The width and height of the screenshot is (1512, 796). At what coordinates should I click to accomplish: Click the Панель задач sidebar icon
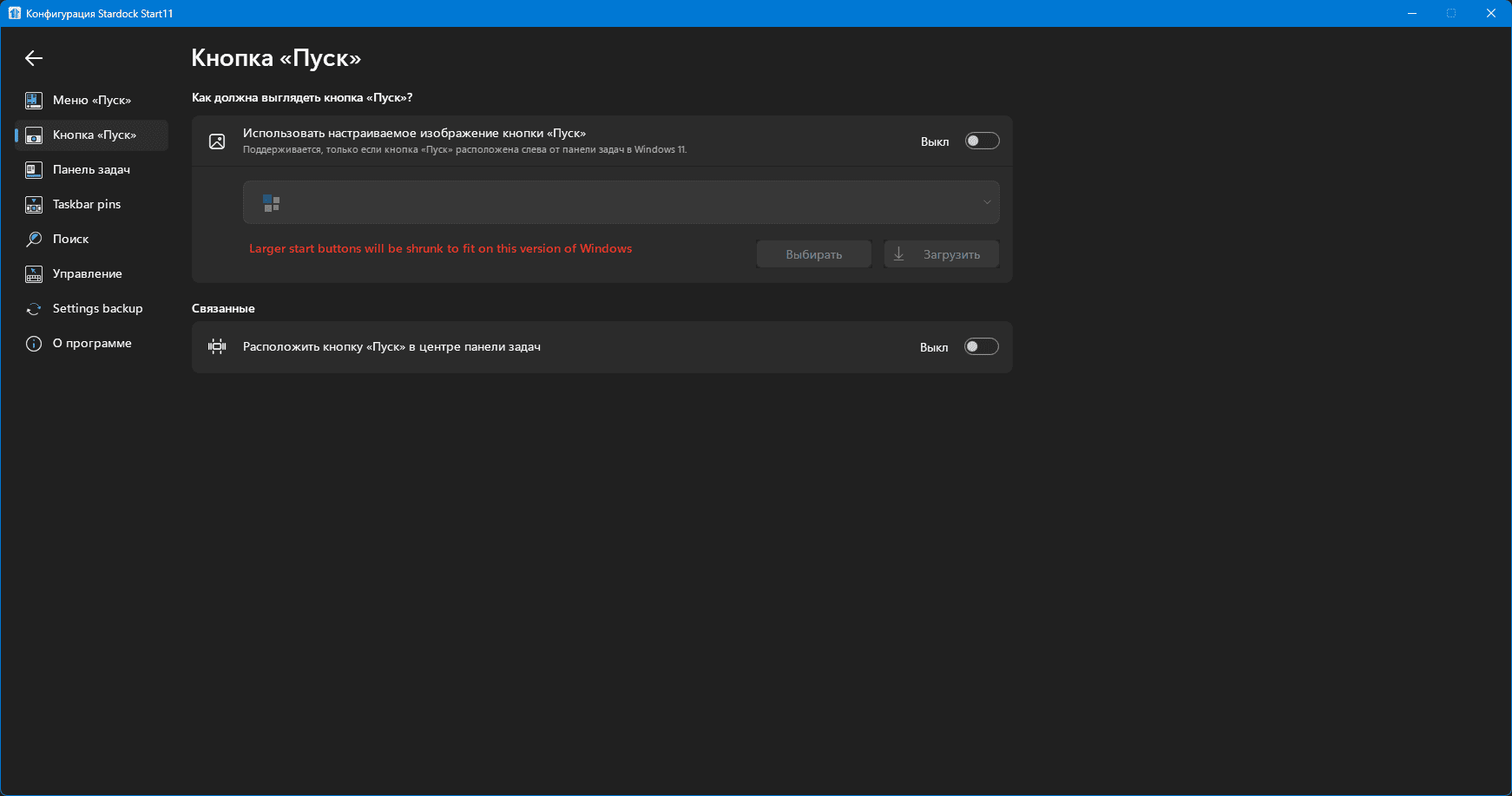pyautogui.click(x=34, y=170)
